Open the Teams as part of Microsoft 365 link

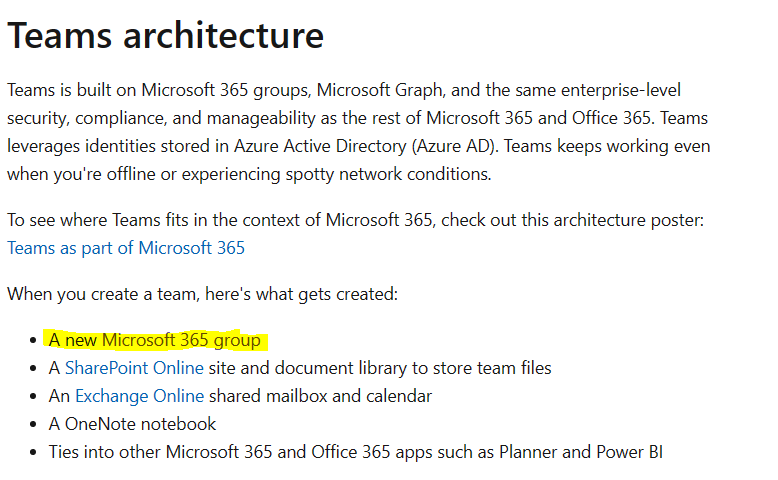(126, 248)
